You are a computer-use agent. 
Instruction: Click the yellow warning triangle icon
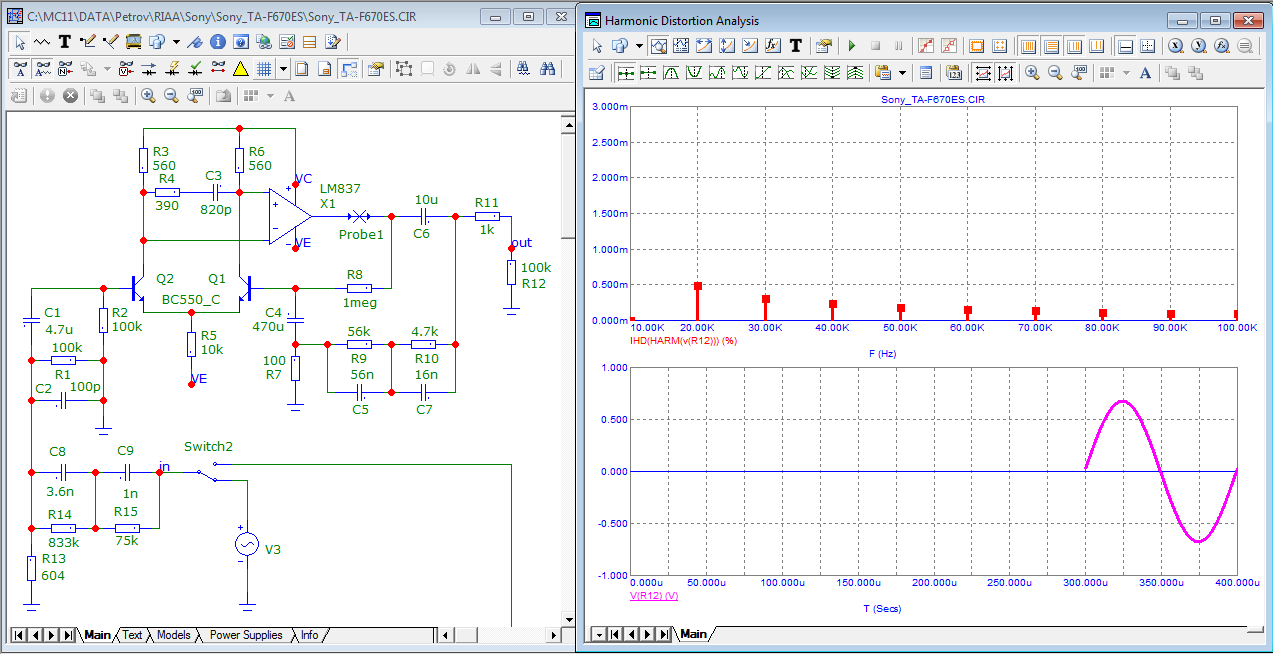[241, 69]
